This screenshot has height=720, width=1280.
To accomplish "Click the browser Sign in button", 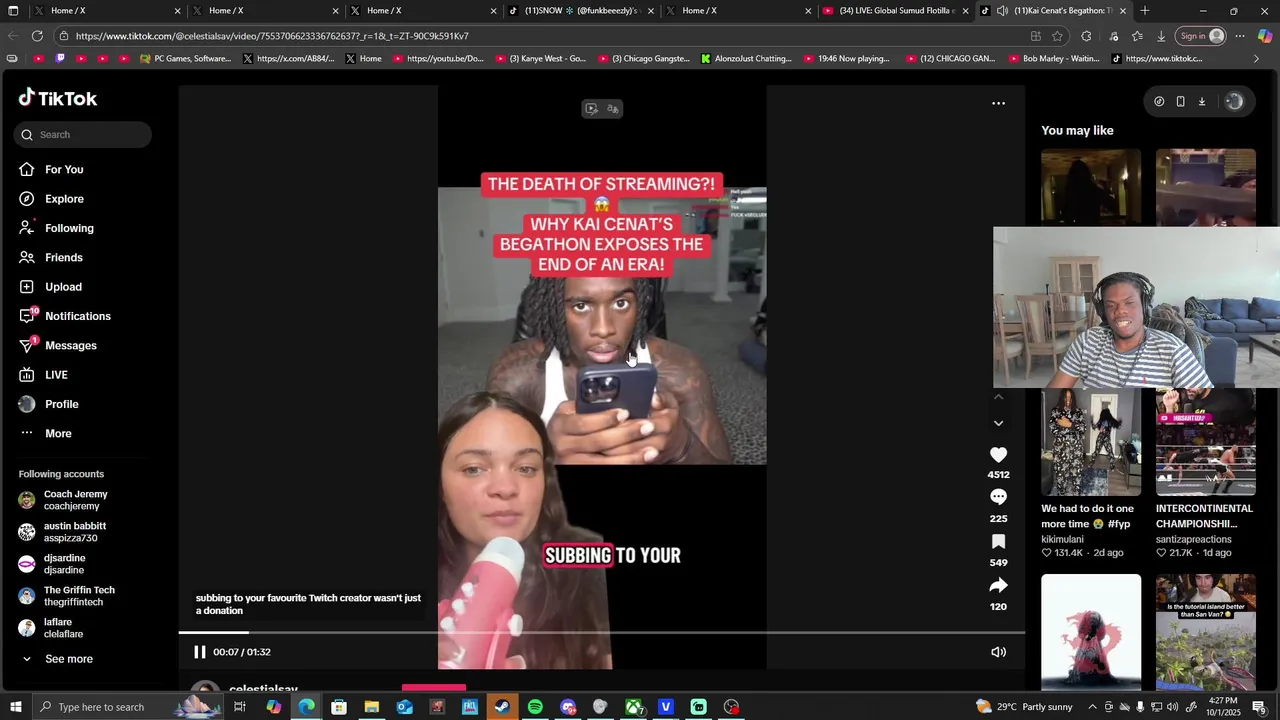I will [1202, 36].
